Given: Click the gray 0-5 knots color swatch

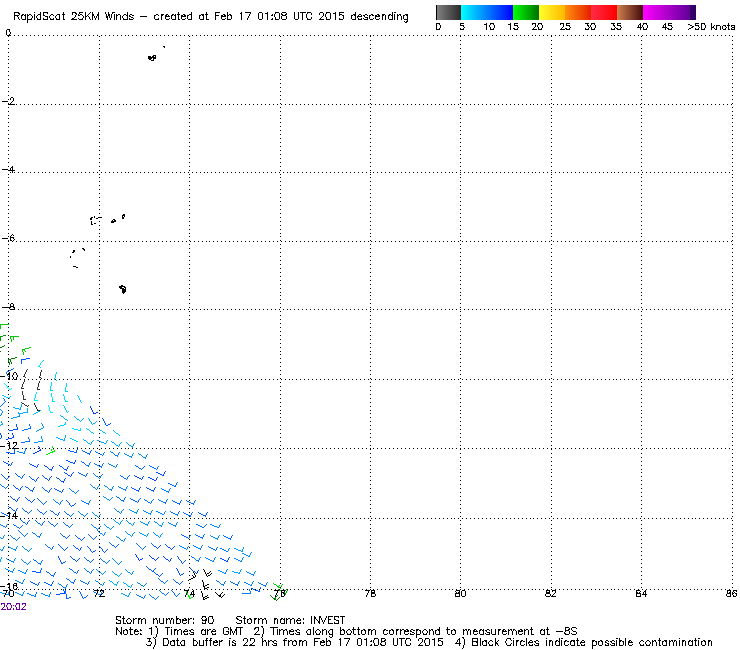Looking at the screenshot, I should coord(448,12).
